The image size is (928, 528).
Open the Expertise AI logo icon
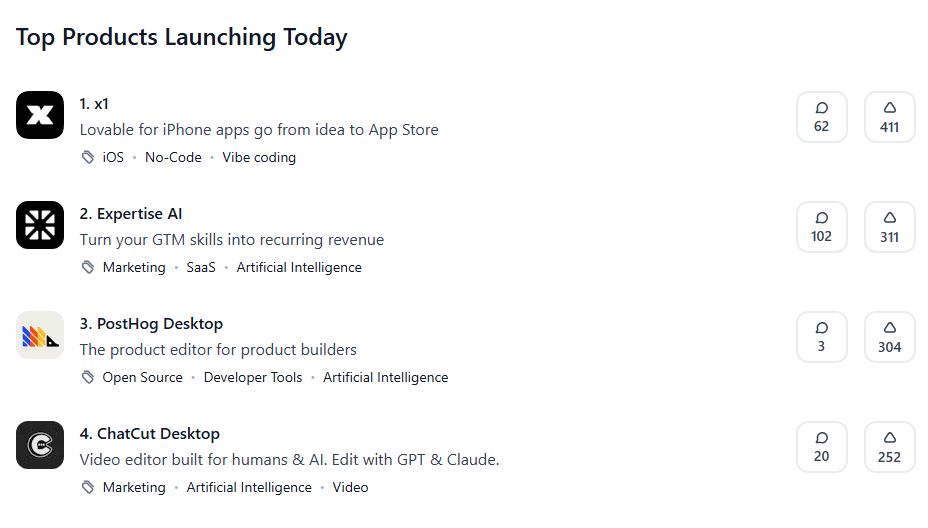click(40, 225)
